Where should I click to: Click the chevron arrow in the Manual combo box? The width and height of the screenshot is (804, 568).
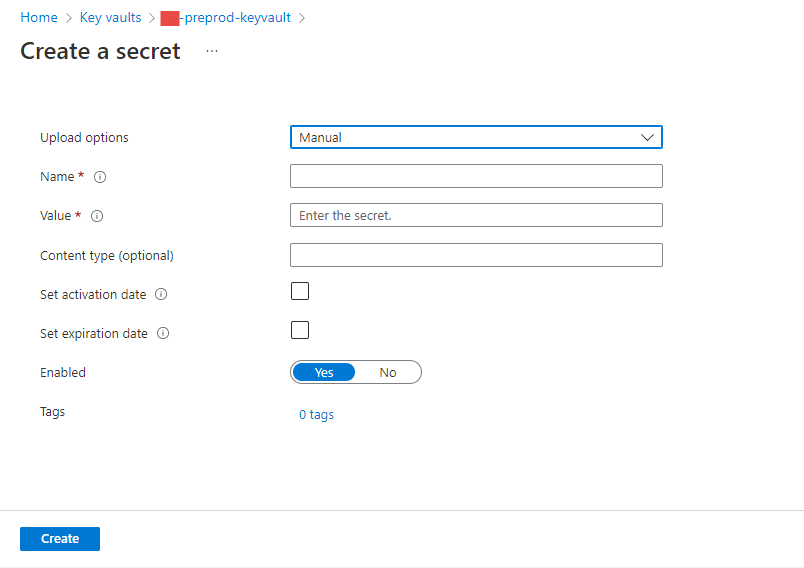pos(648,137)
